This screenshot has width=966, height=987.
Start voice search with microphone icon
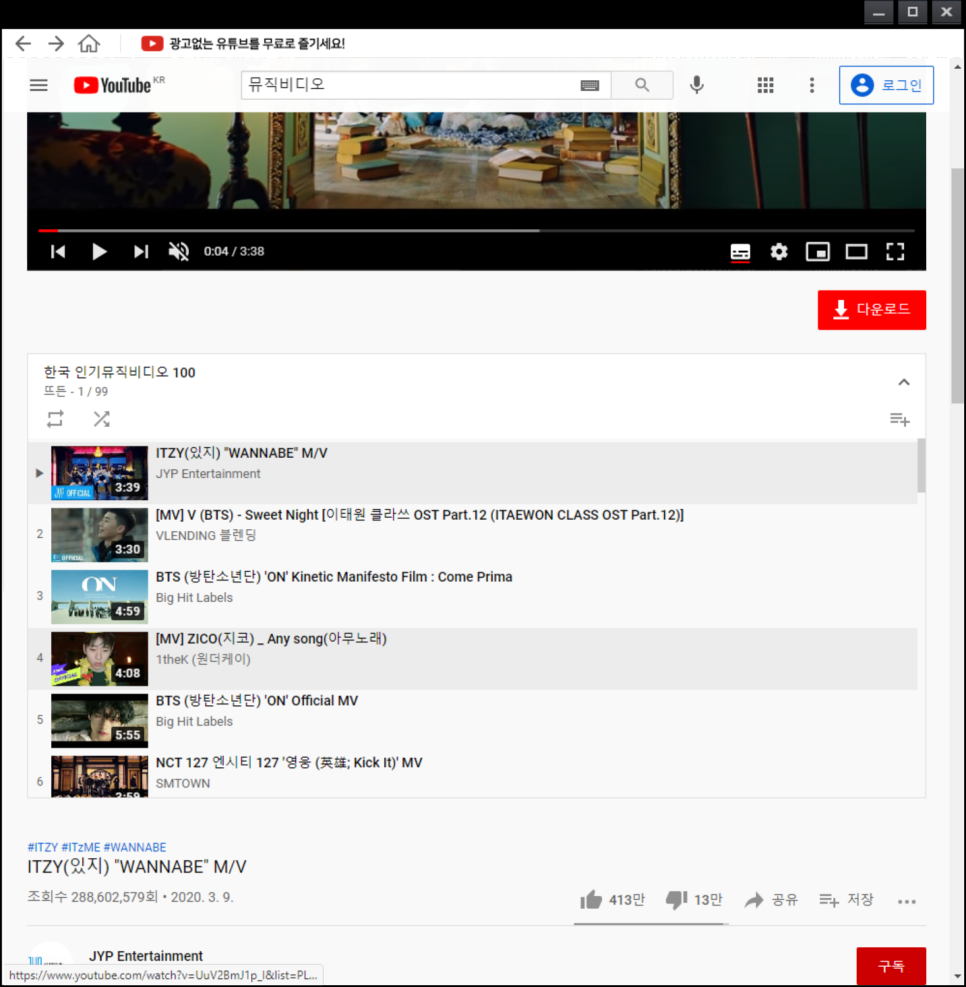pyautogui.click(x=697, y=85)
